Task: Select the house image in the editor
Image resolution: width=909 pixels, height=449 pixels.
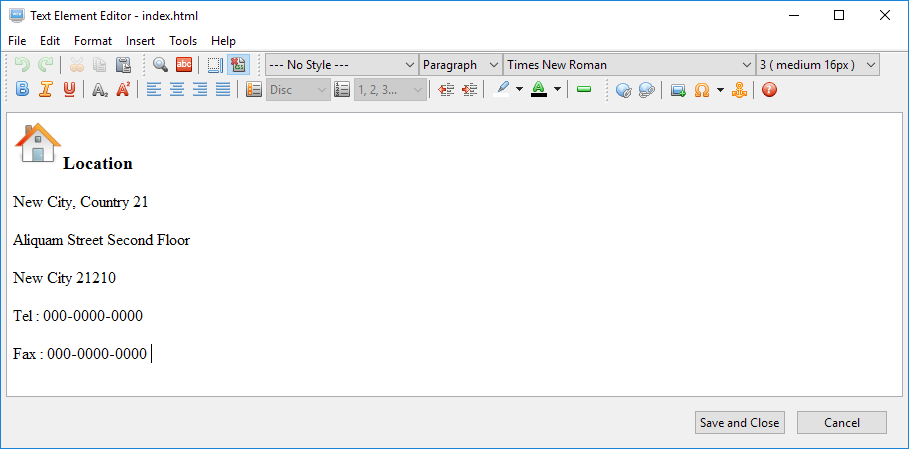Action: 38,143
